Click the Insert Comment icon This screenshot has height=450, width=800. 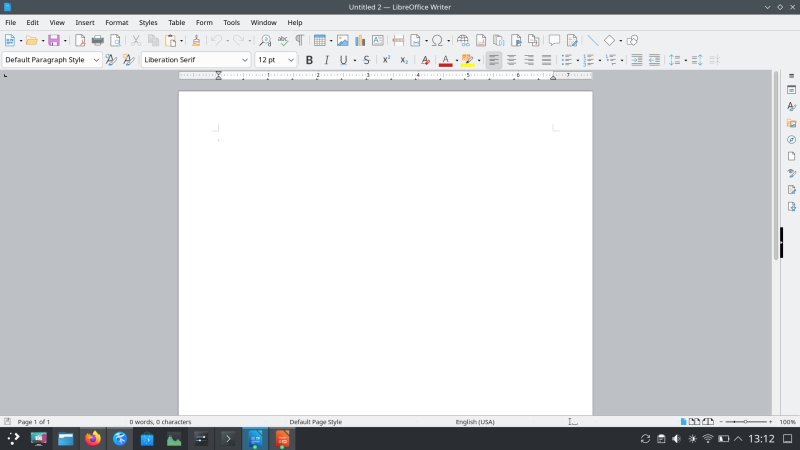pyautogui.click(x=554, y=41)
